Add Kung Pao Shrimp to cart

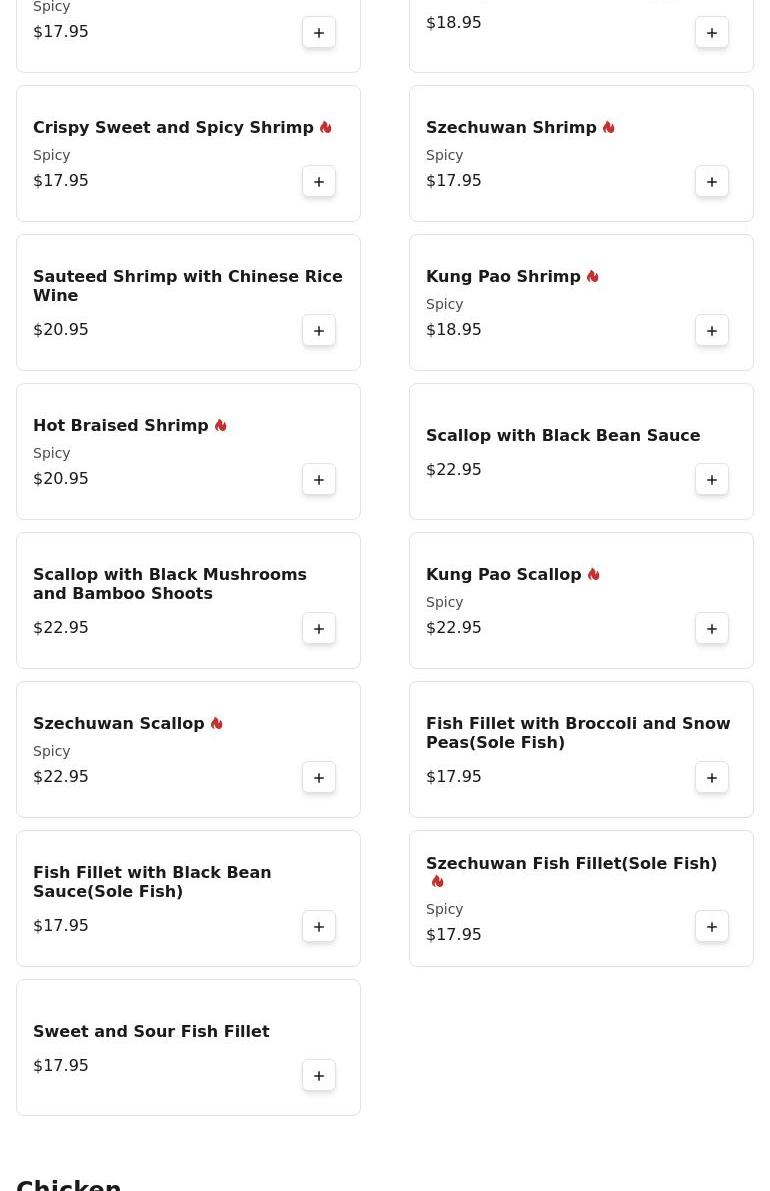click(x=712, y=330)
